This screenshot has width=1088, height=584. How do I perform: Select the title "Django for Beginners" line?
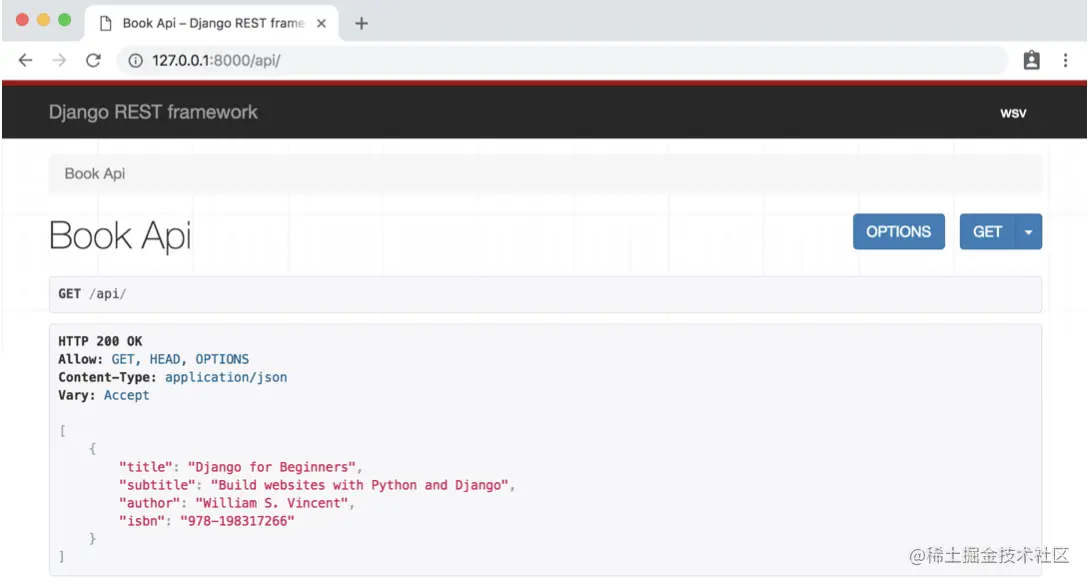click(x=240, y=467)
